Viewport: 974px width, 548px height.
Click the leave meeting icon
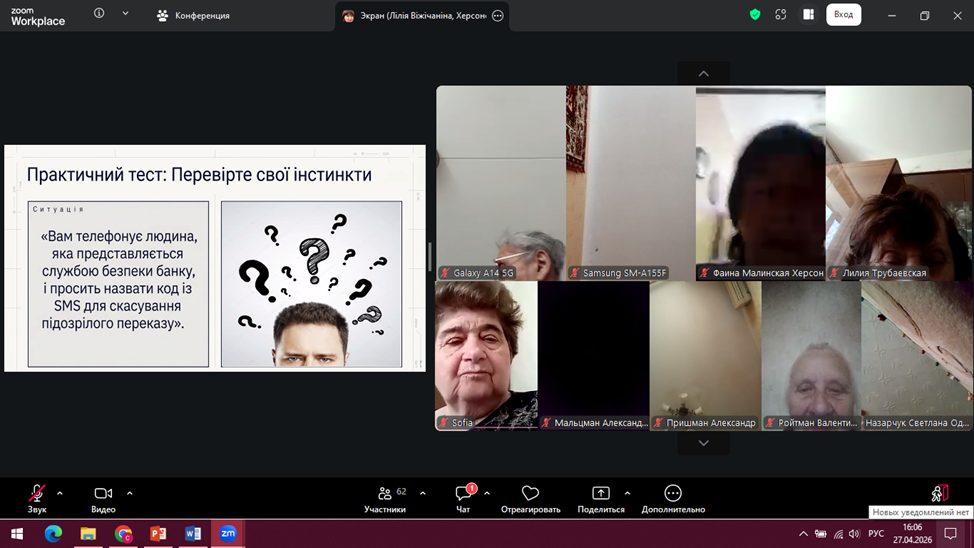(x=938, y=493)
